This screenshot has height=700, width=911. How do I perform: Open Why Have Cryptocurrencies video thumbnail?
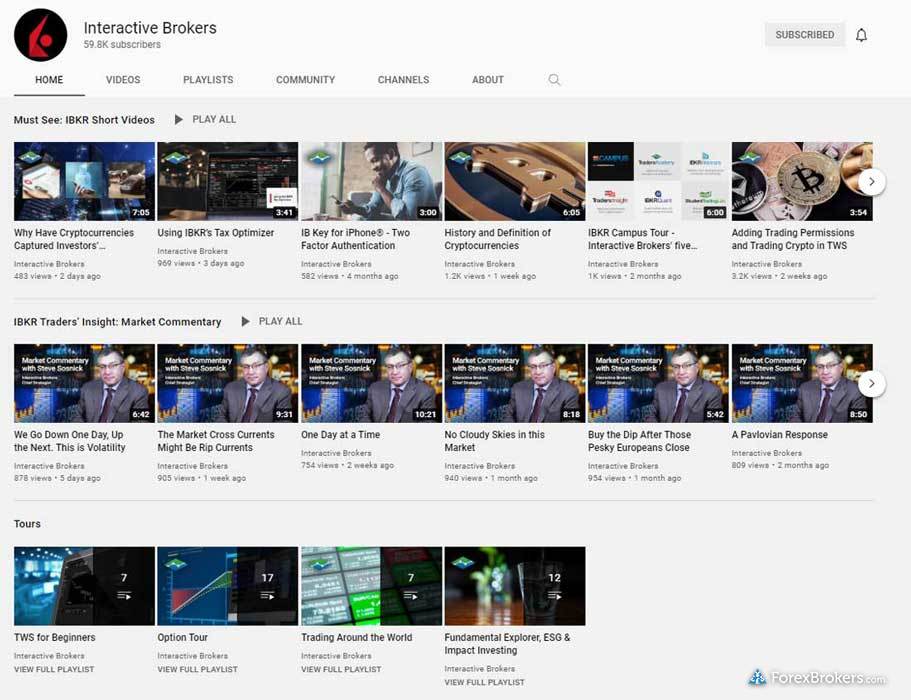[x=84, y=181]
